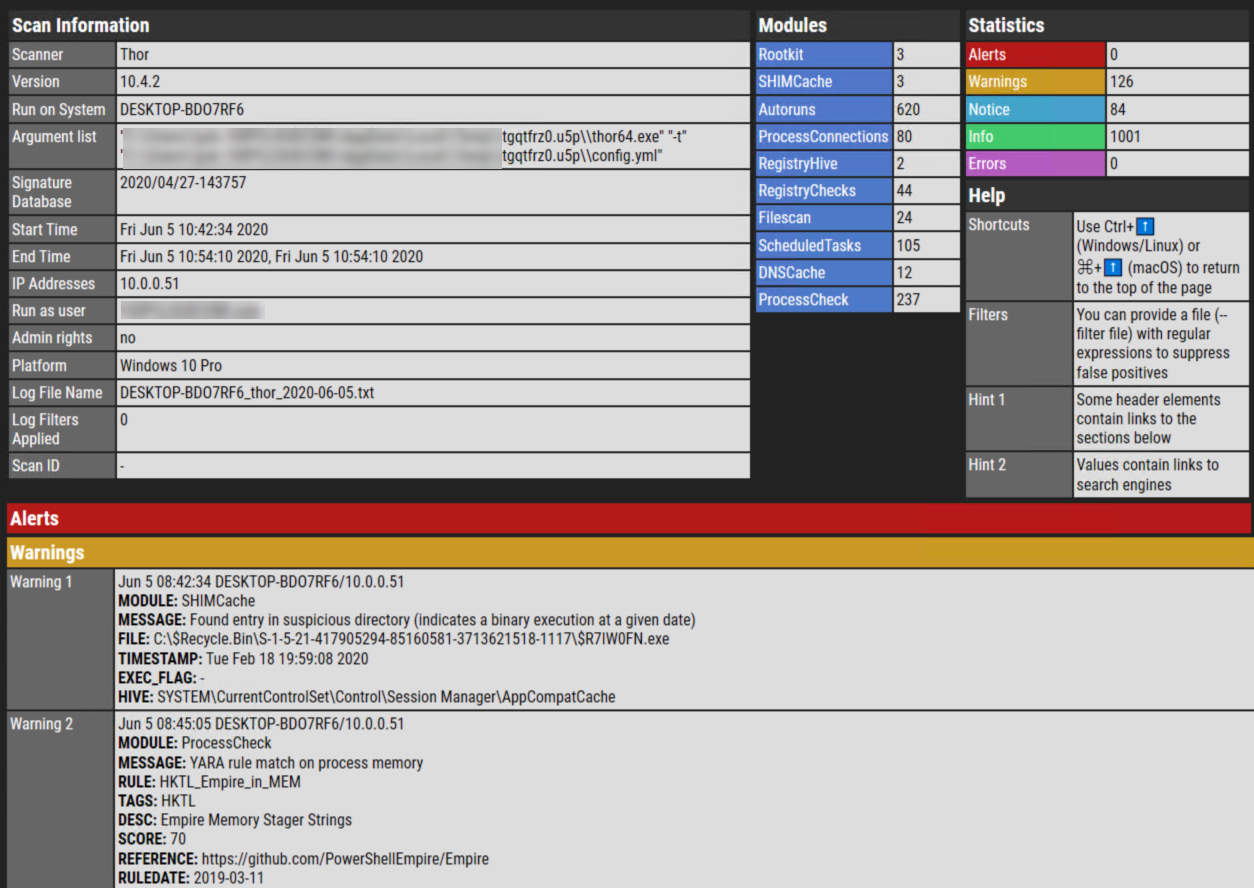Jump to the Rootkit module section
Screen dimensions: 1254x888
click(780, 55)
